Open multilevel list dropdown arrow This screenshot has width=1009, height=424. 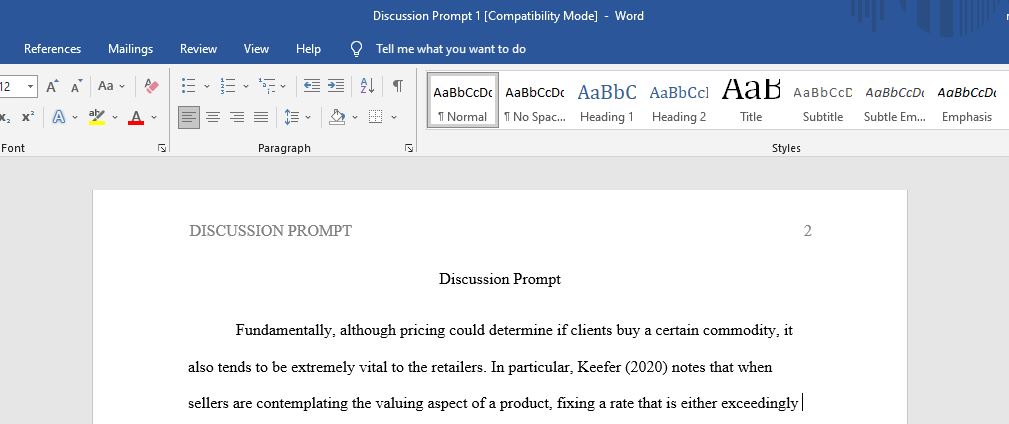tap(283, 86)
